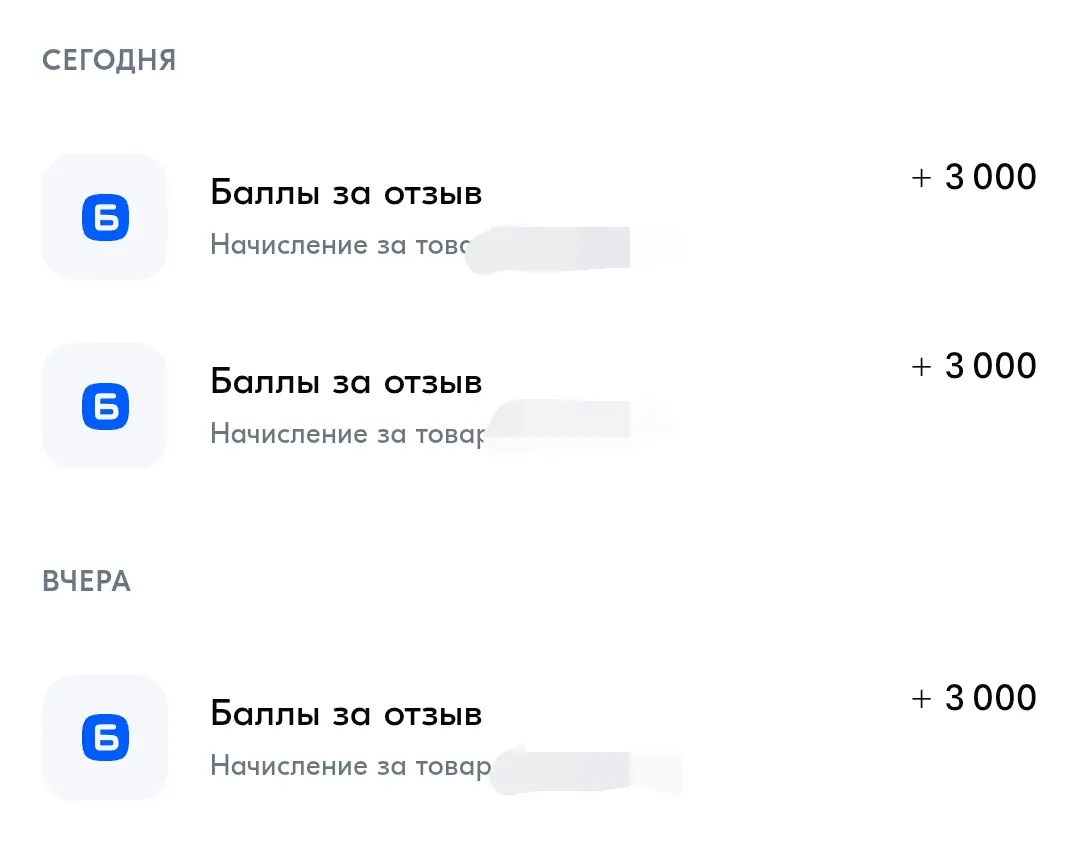Tap the blue Б icon of yesterday's entry
Screen dimensions: 1080x867
(105, 738)
